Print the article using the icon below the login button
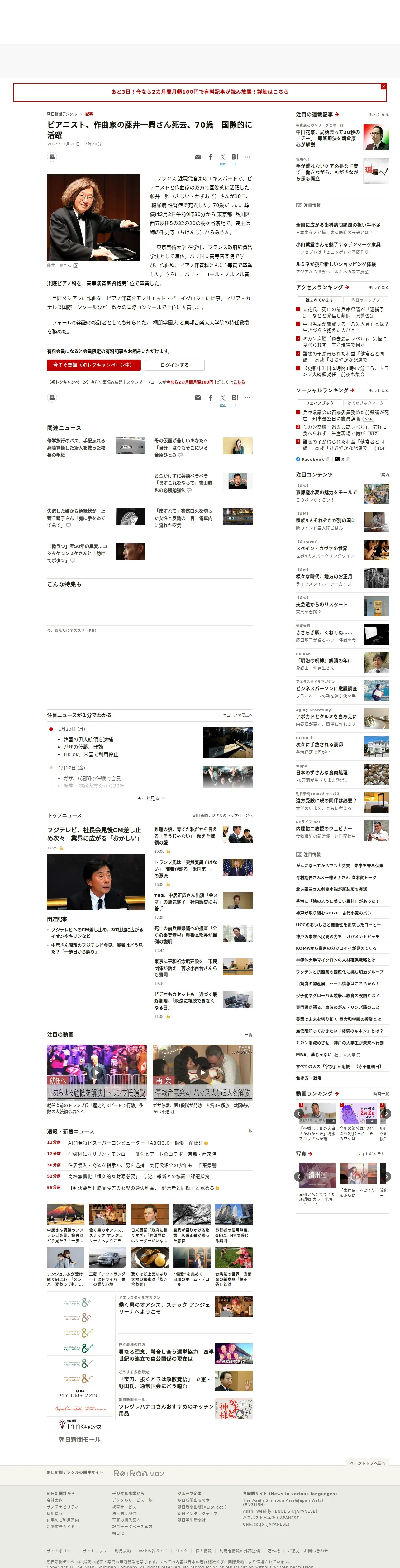This screenshot has height=1568, width=400. point(52,398)
